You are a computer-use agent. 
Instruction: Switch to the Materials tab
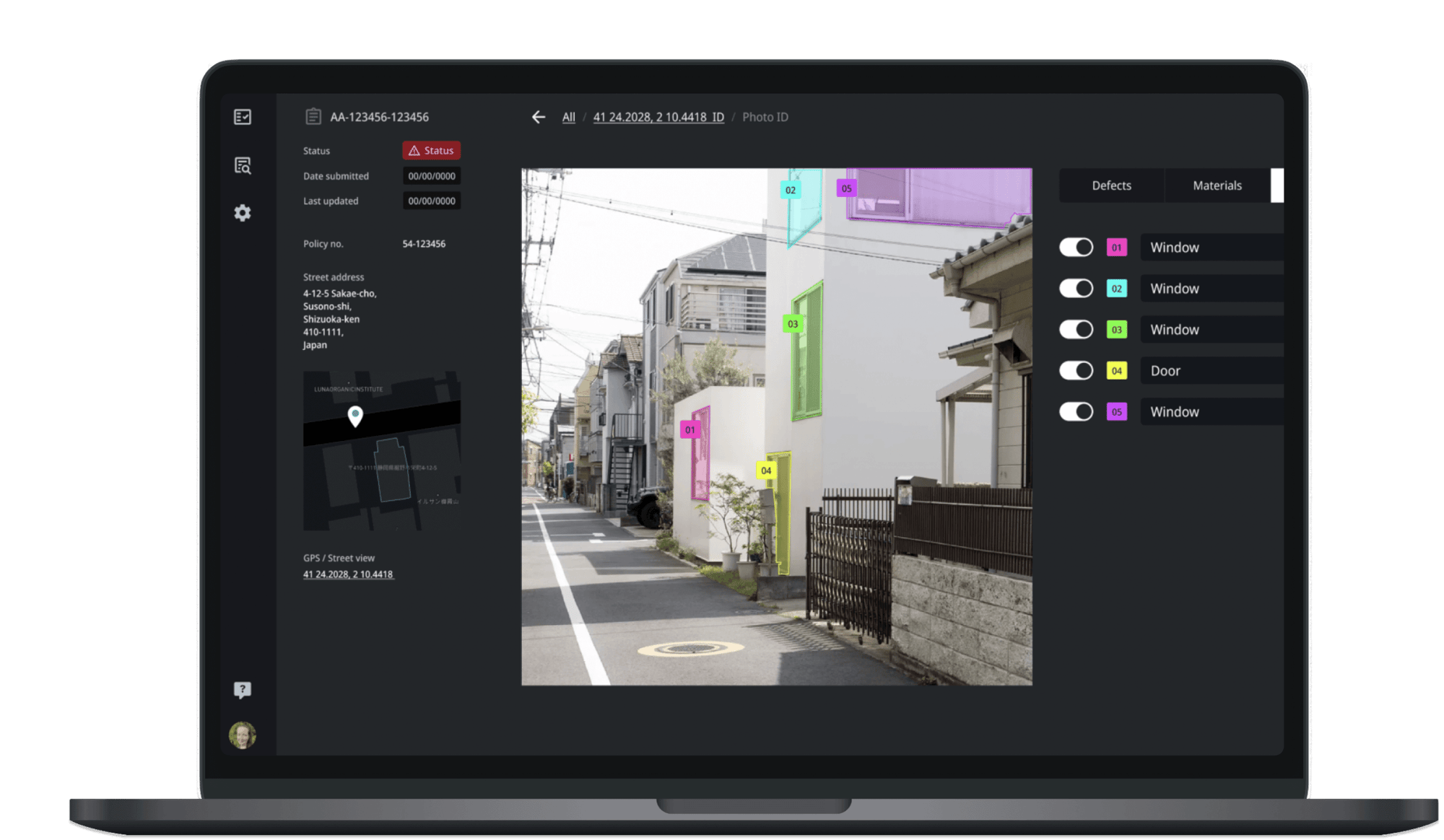1217,185
